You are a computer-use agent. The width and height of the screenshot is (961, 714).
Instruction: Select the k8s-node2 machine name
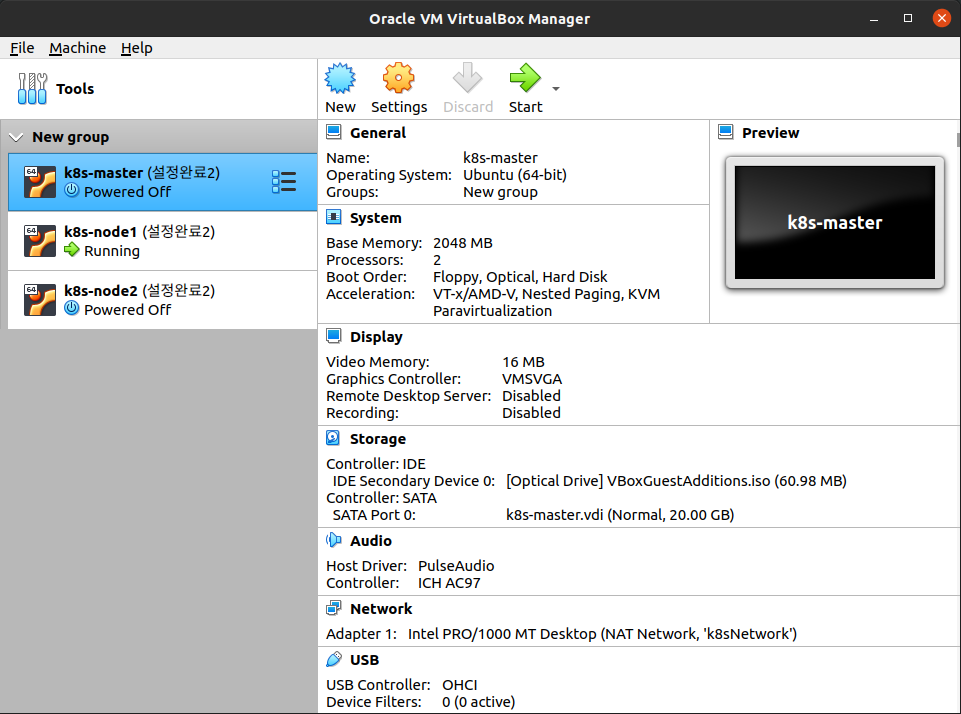point(101,291)
